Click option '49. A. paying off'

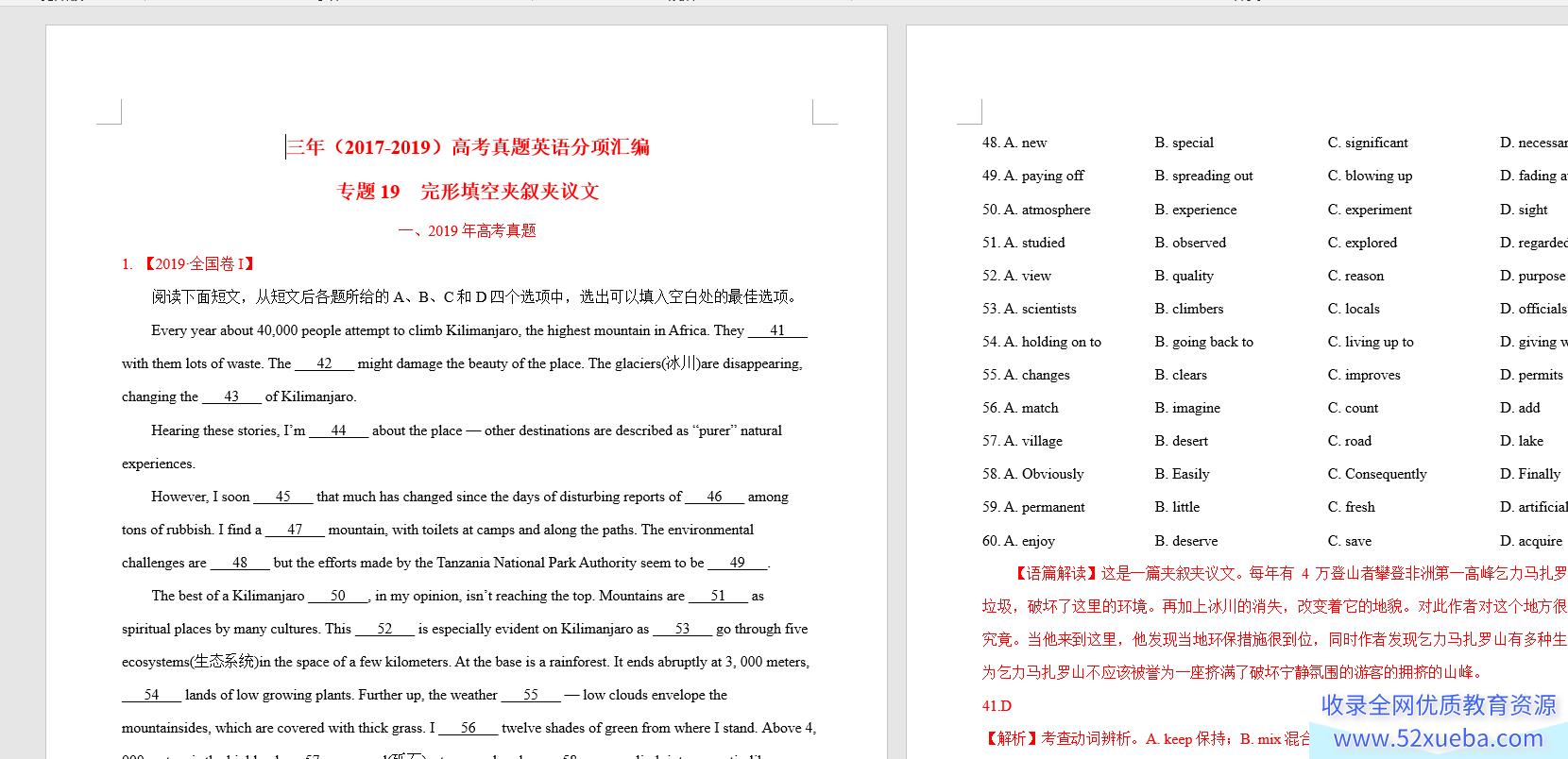point(1033,176)
